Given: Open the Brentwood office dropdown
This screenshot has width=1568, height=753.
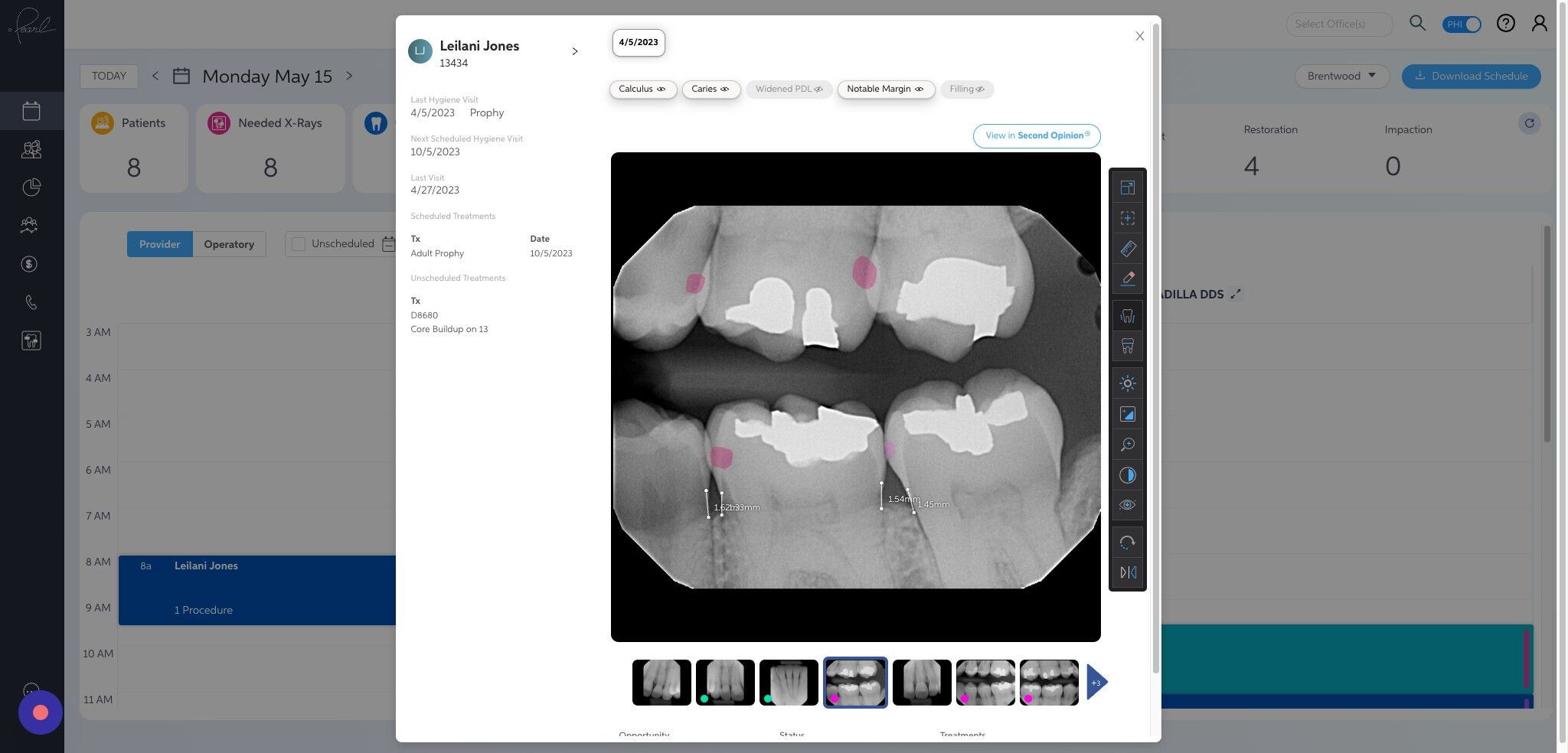Looking at the screenshot, I should point(1341,76).
